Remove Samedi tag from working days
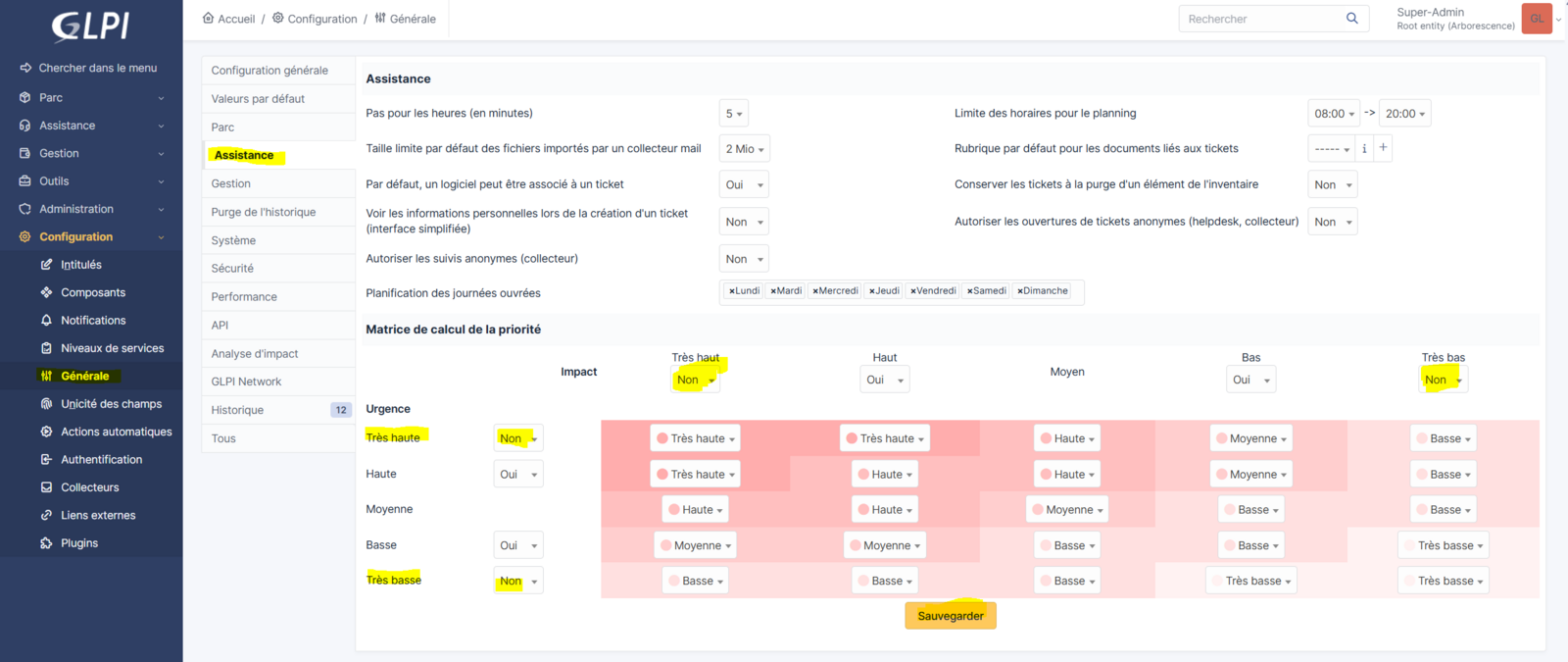This screenshot has width=1568, height=662. coord(969,291)
